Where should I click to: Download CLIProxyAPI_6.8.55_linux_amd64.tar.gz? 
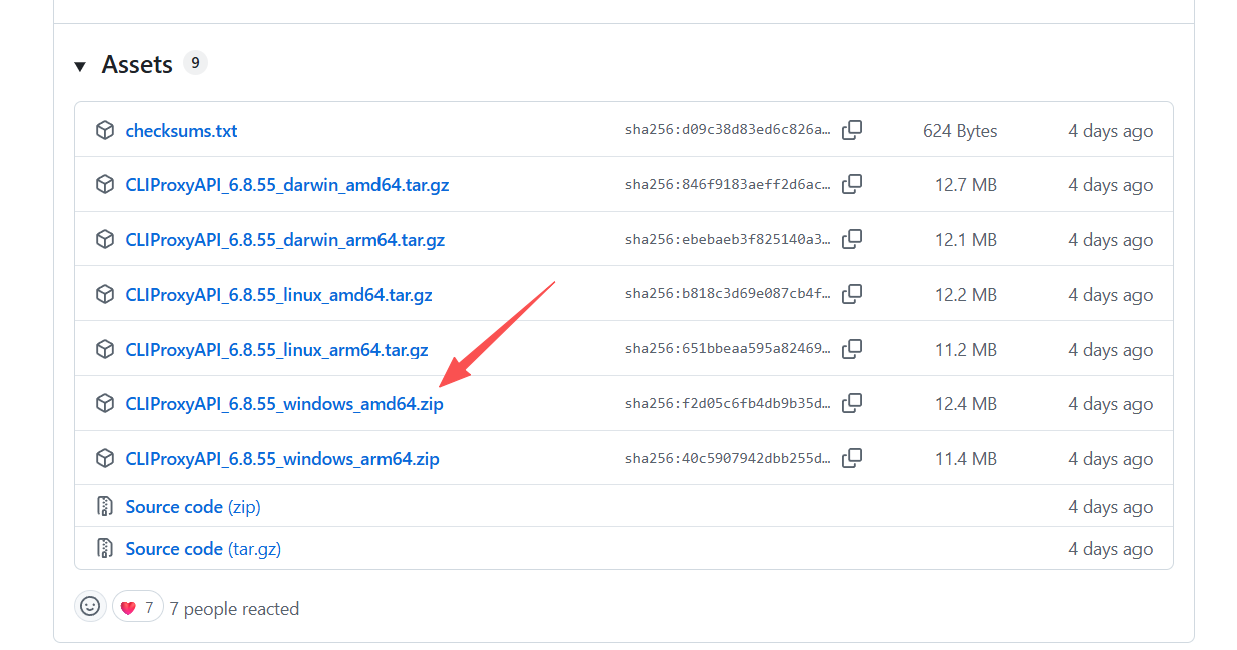(279, 295)
